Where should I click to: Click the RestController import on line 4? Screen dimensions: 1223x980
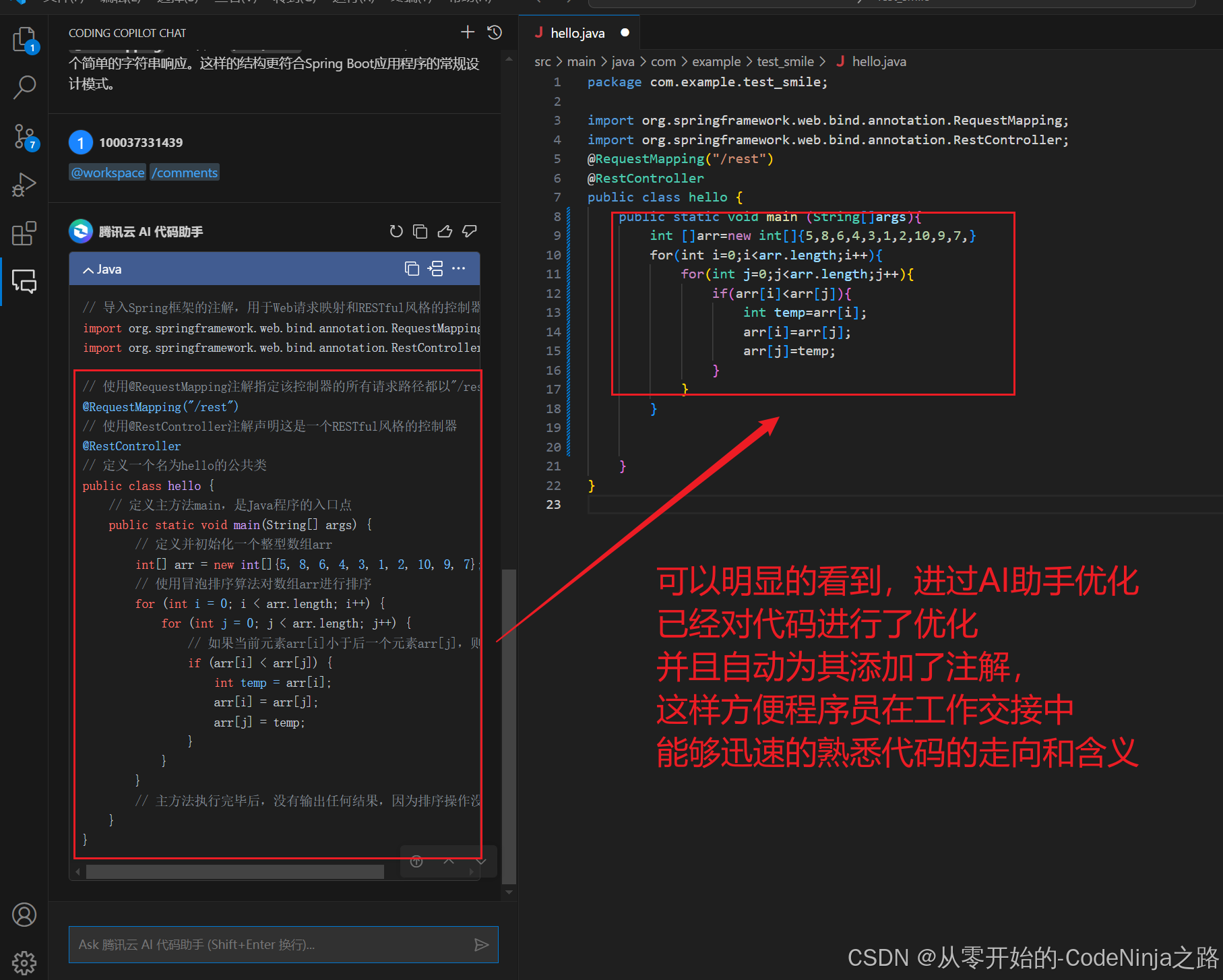coord(828,140)
